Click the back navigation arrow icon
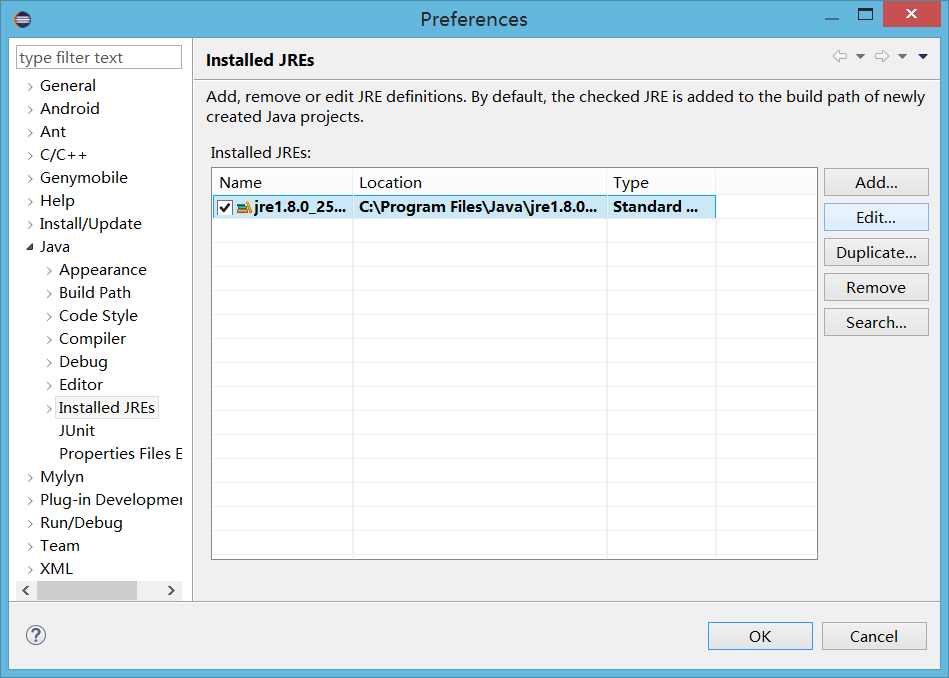Screen dimensions: 949x678 pos(839,57)
